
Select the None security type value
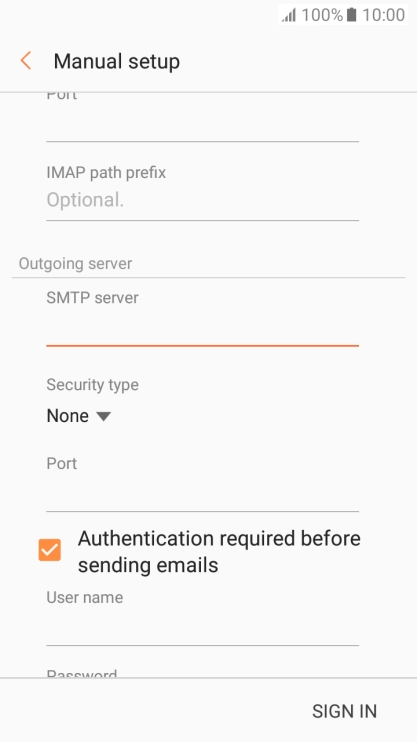pos(68,416)
